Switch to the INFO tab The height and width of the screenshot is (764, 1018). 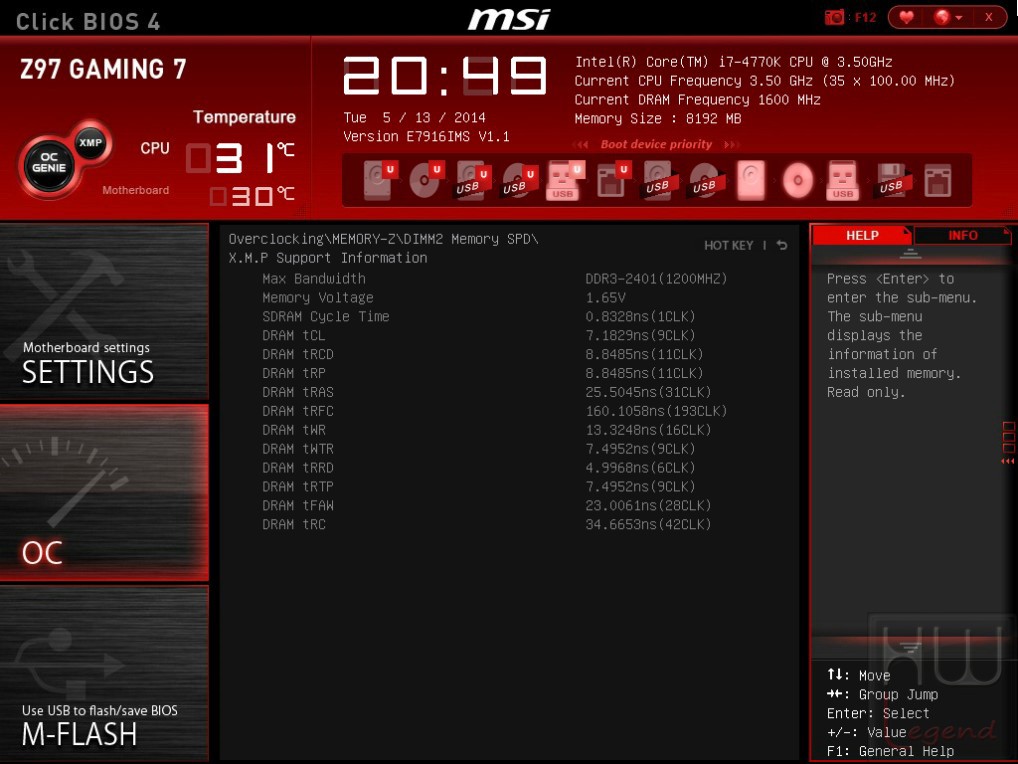[x=962, y=235]
